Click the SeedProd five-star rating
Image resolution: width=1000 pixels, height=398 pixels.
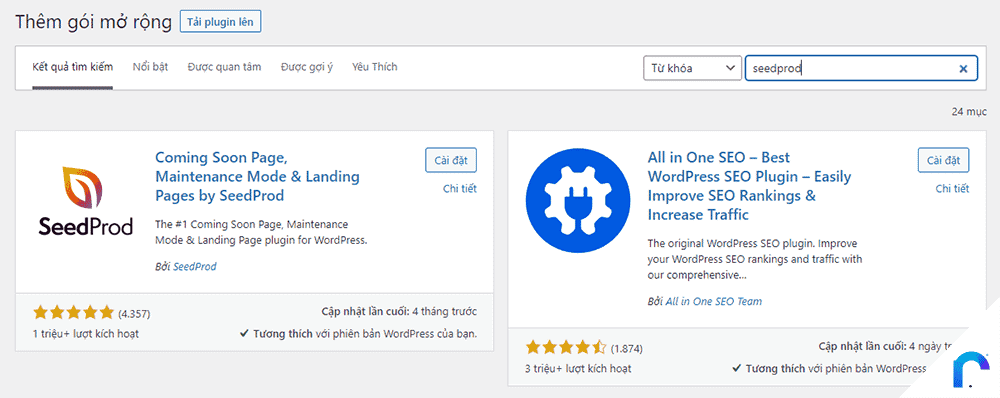click(x=73, y=313)
